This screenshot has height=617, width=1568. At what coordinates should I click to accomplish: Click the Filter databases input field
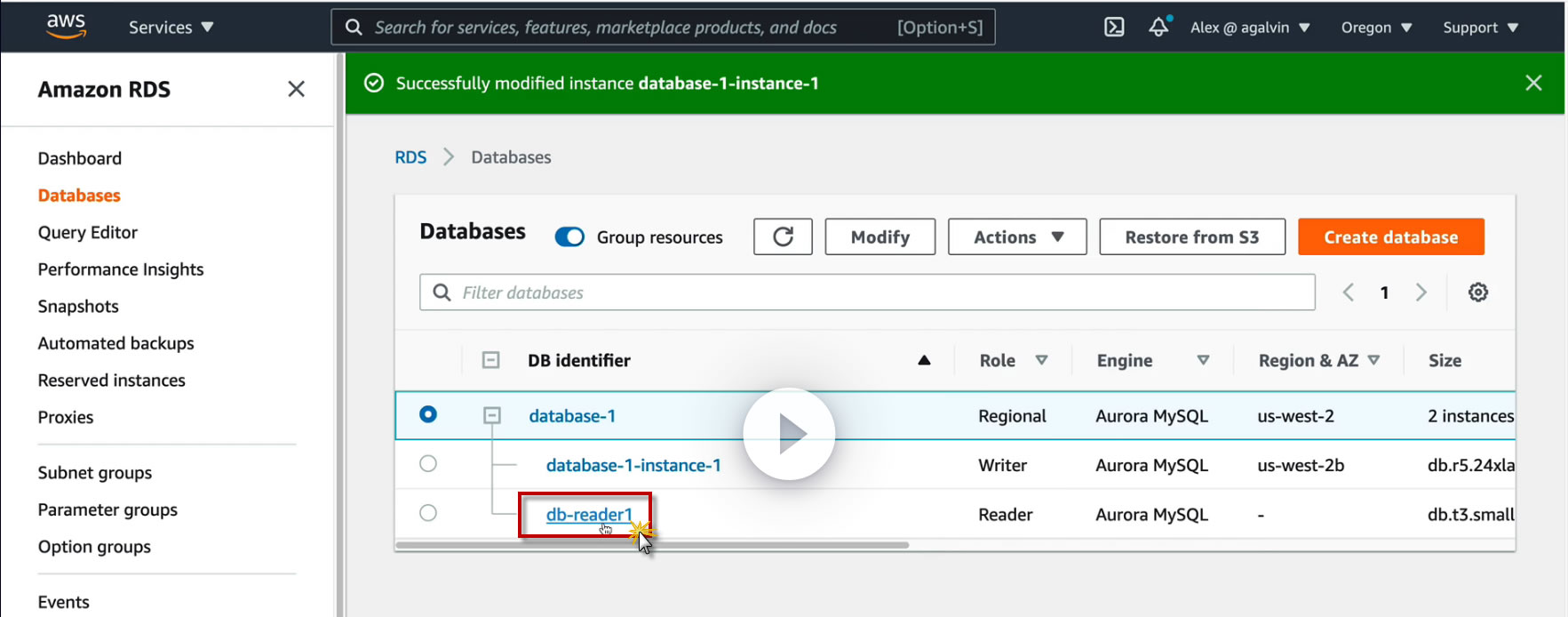(867, 292)
